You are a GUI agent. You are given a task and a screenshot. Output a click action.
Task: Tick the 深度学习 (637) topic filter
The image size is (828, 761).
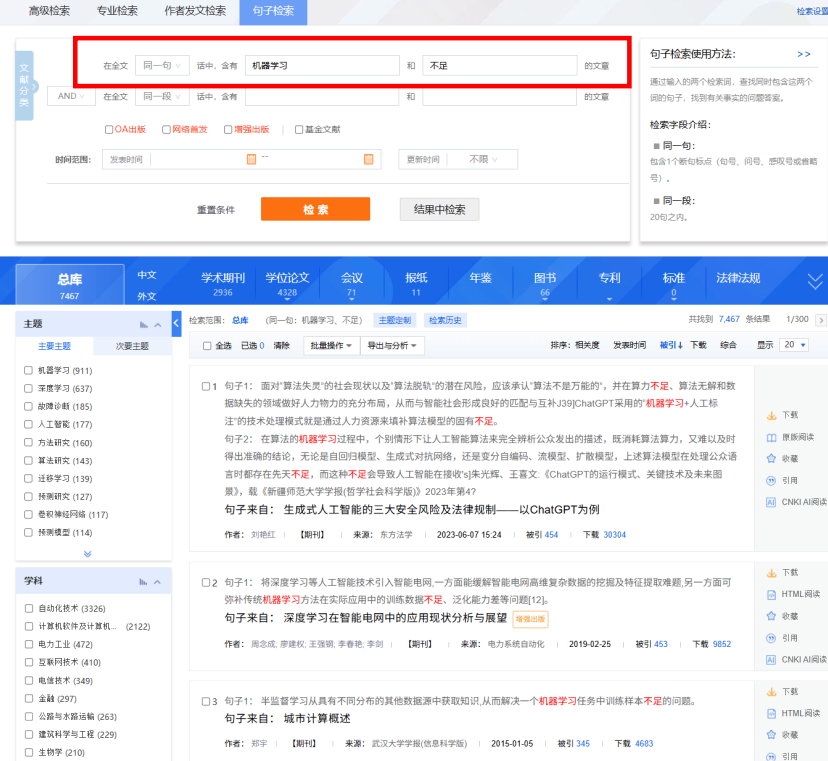(x=29, y=388)
